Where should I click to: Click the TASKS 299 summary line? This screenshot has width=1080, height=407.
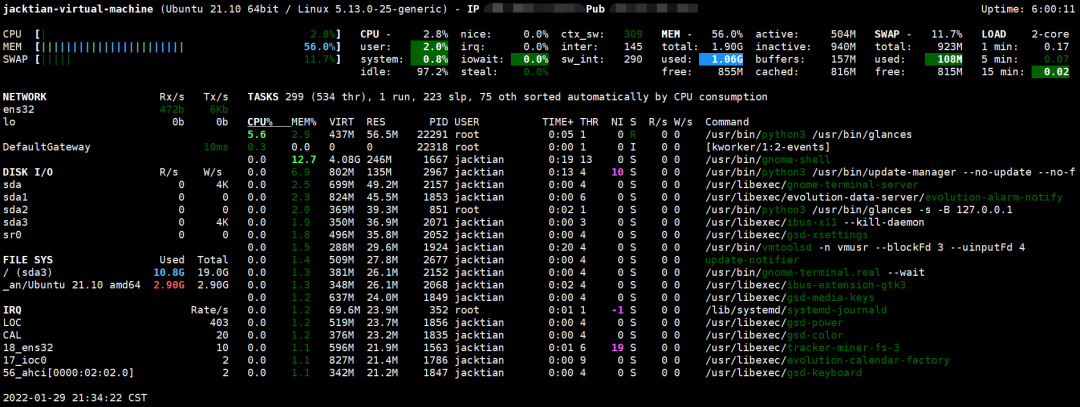coord(507,97)
